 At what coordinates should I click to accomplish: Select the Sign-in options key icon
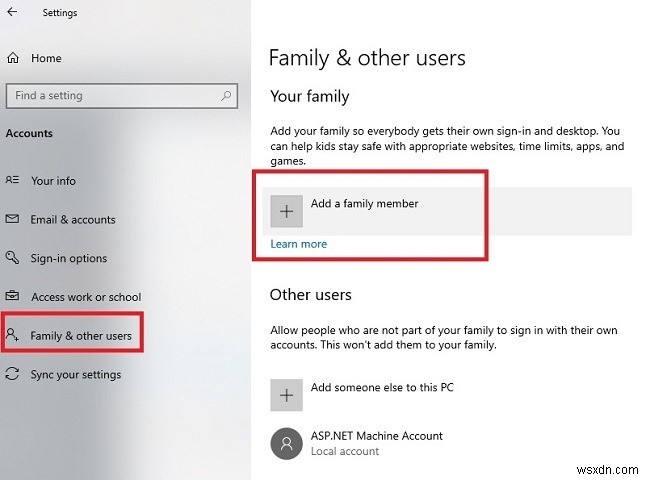pyautogui.click(x=12, y=257)
